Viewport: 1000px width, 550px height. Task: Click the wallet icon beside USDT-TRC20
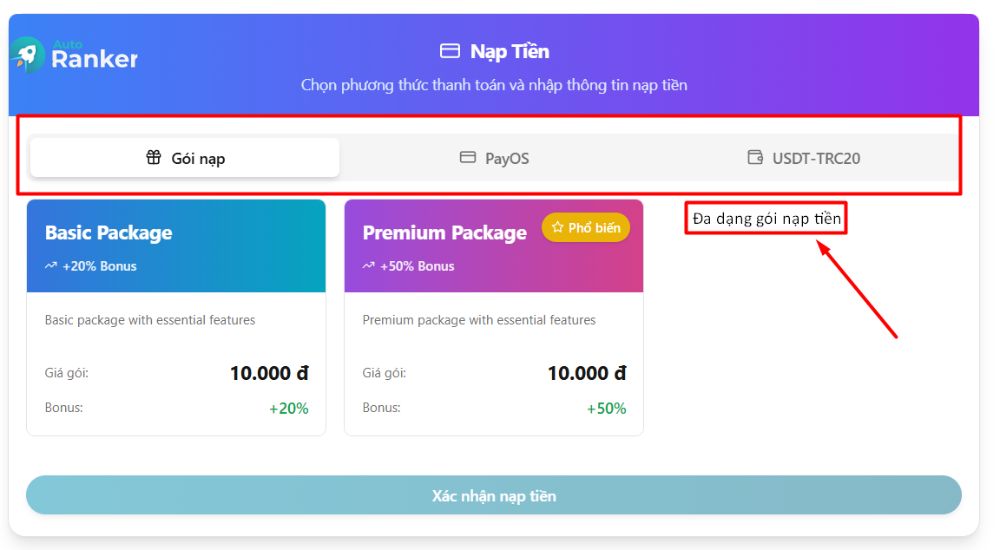[x=755, y=157]
